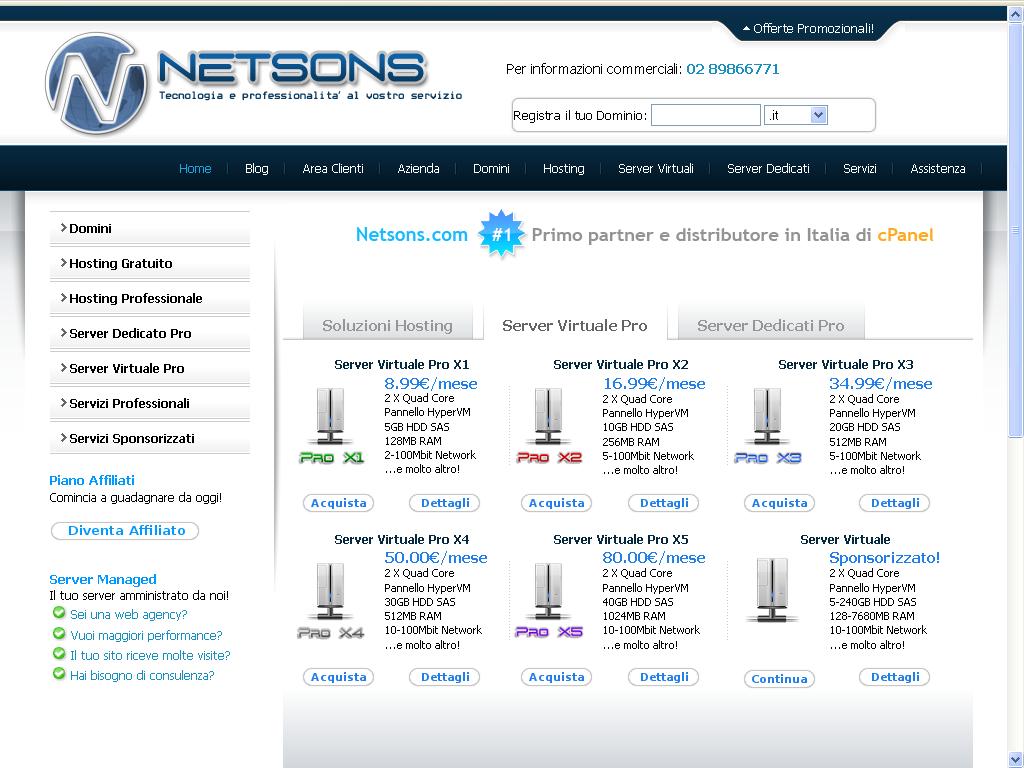
Task: Open Area Clienti in the navigation bar
Action: click(333, 168)
